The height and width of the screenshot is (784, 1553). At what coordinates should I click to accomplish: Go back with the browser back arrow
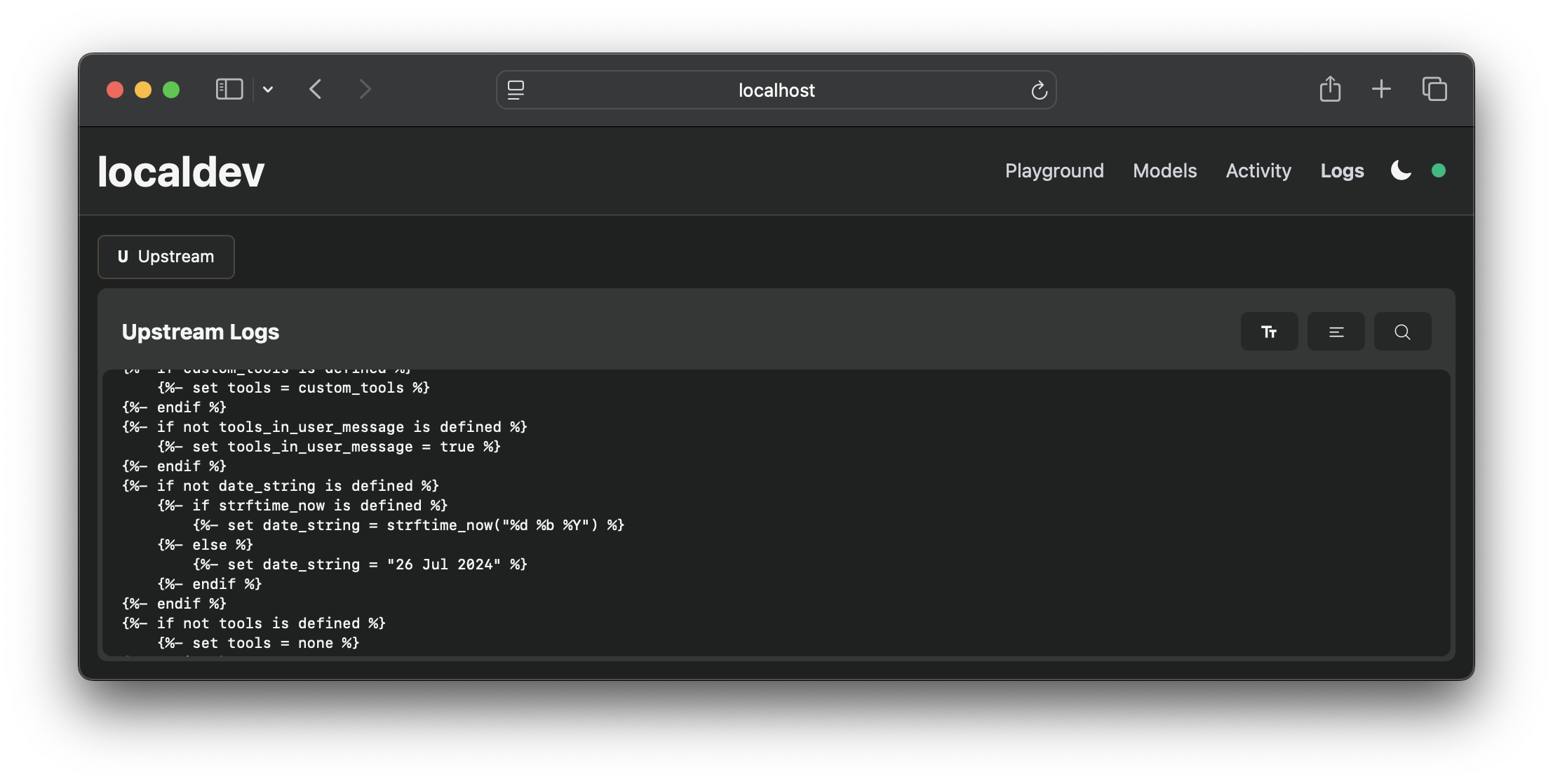coord(316,89)
